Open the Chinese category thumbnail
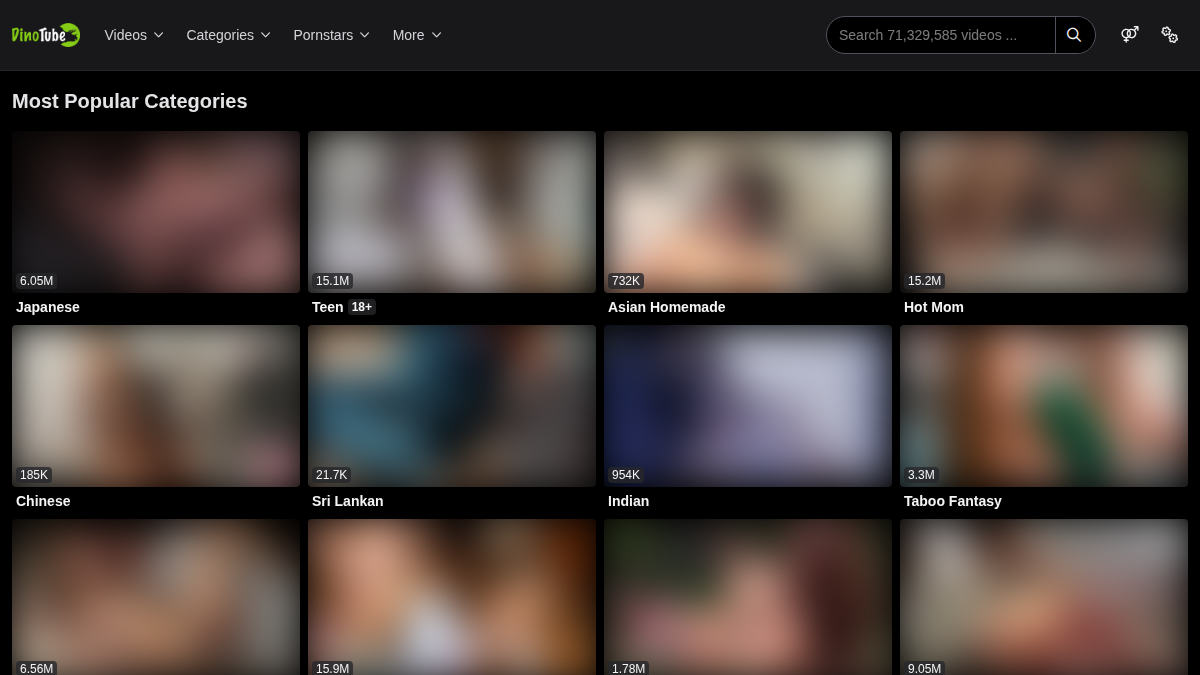Image resolution: width=1200 pixels, height=675 pixels. pyautogui.click(x=156, y=406)
